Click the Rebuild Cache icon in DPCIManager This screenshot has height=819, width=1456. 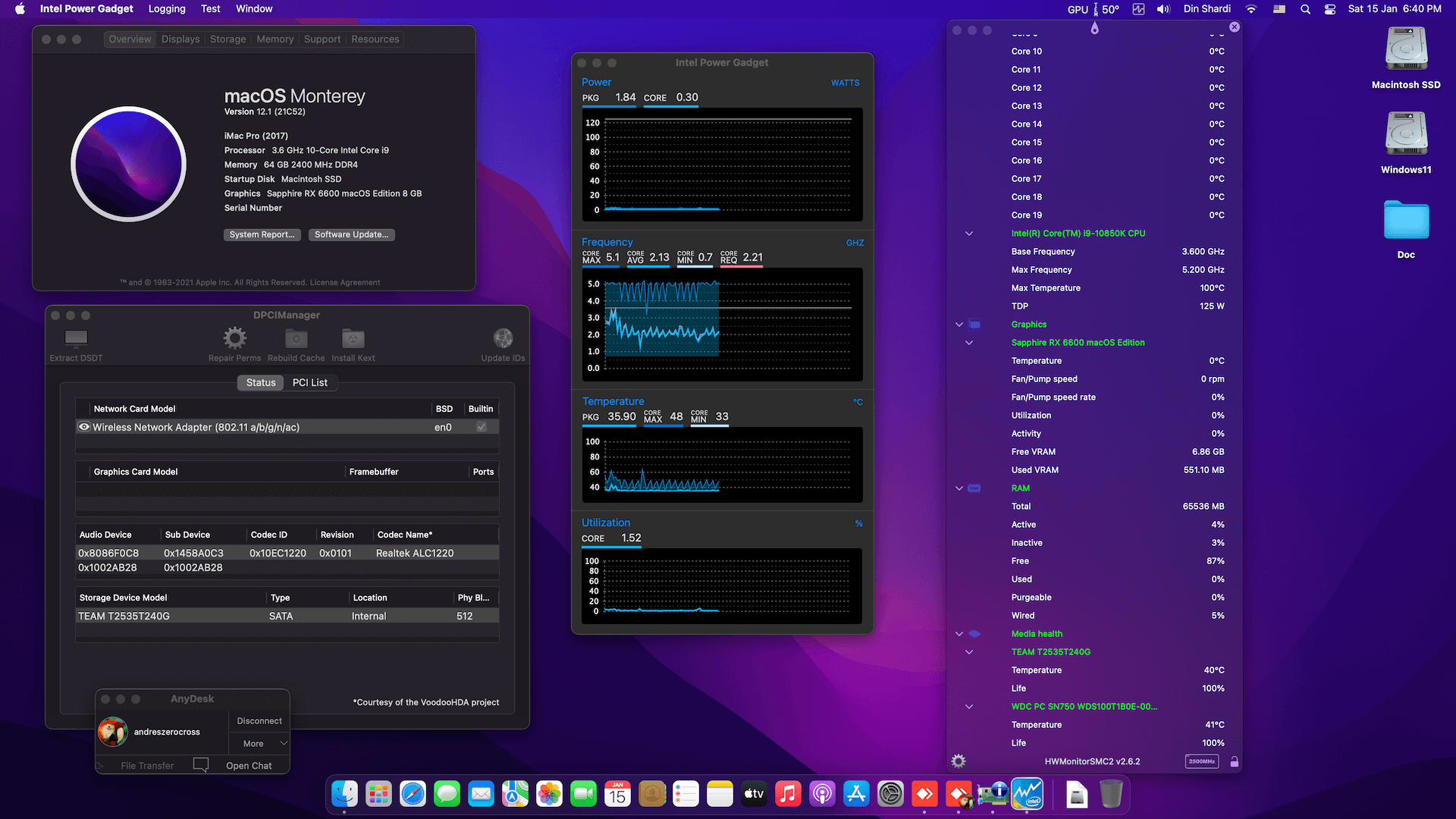coord(296,339)
